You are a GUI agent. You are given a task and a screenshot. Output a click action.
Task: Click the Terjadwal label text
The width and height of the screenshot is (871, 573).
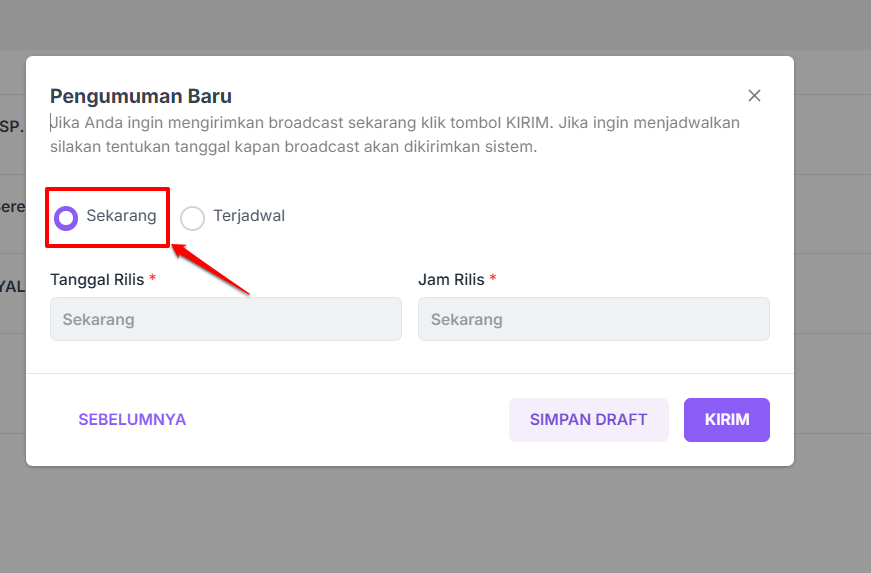(x=249, y=216)
